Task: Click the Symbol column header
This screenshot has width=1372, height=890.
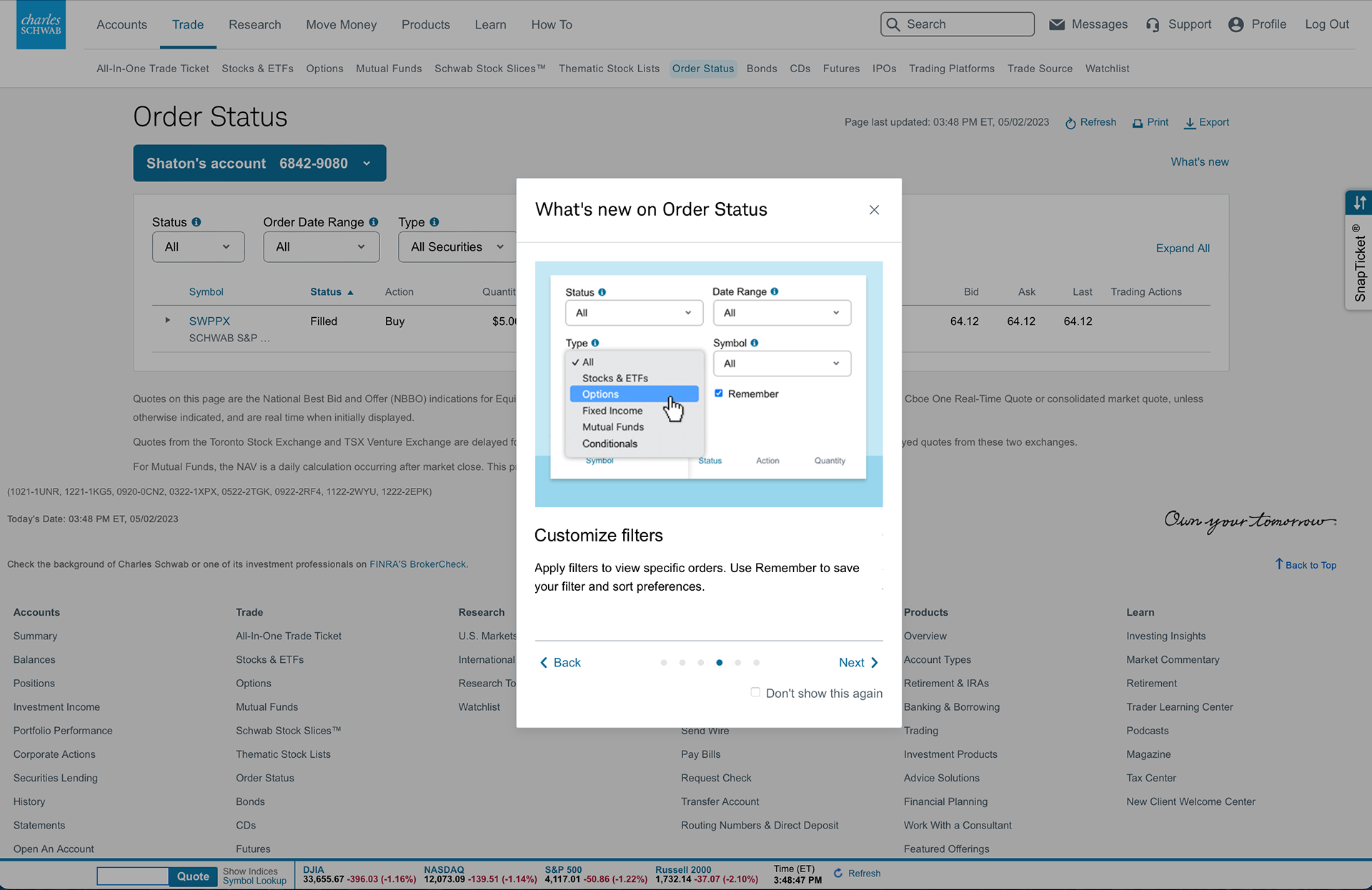Action: pyautogui.click(x=206, y=292)
